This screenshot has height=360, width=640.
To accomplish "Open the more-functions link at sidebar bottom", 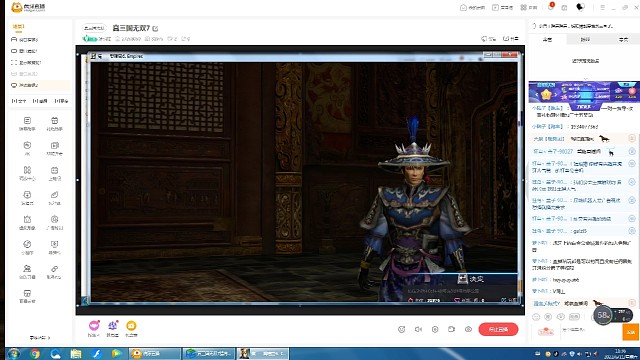I will [x=40, y=338].
